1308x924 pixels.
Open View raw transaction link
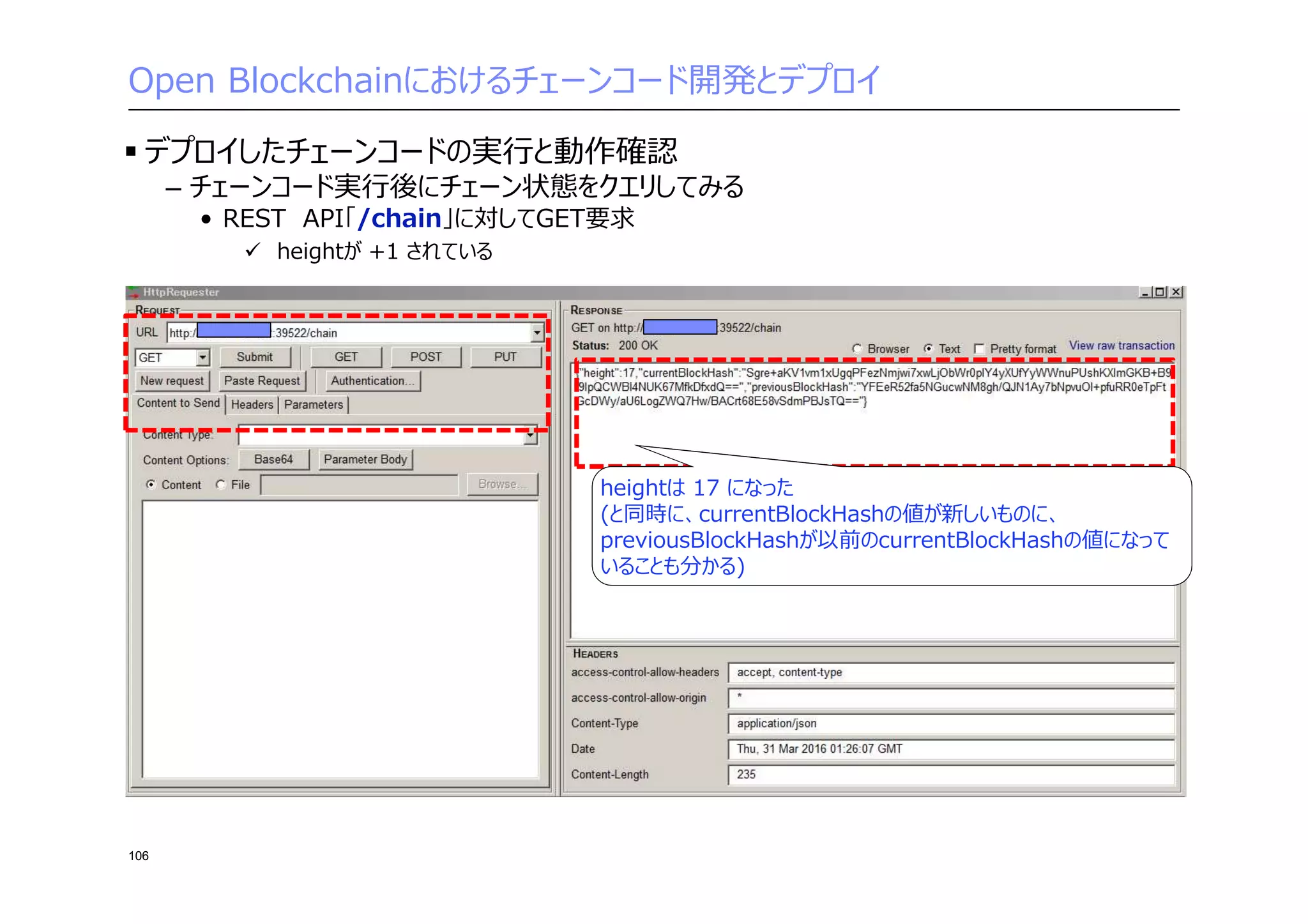pyautogui.click(x=1122, y=345)
